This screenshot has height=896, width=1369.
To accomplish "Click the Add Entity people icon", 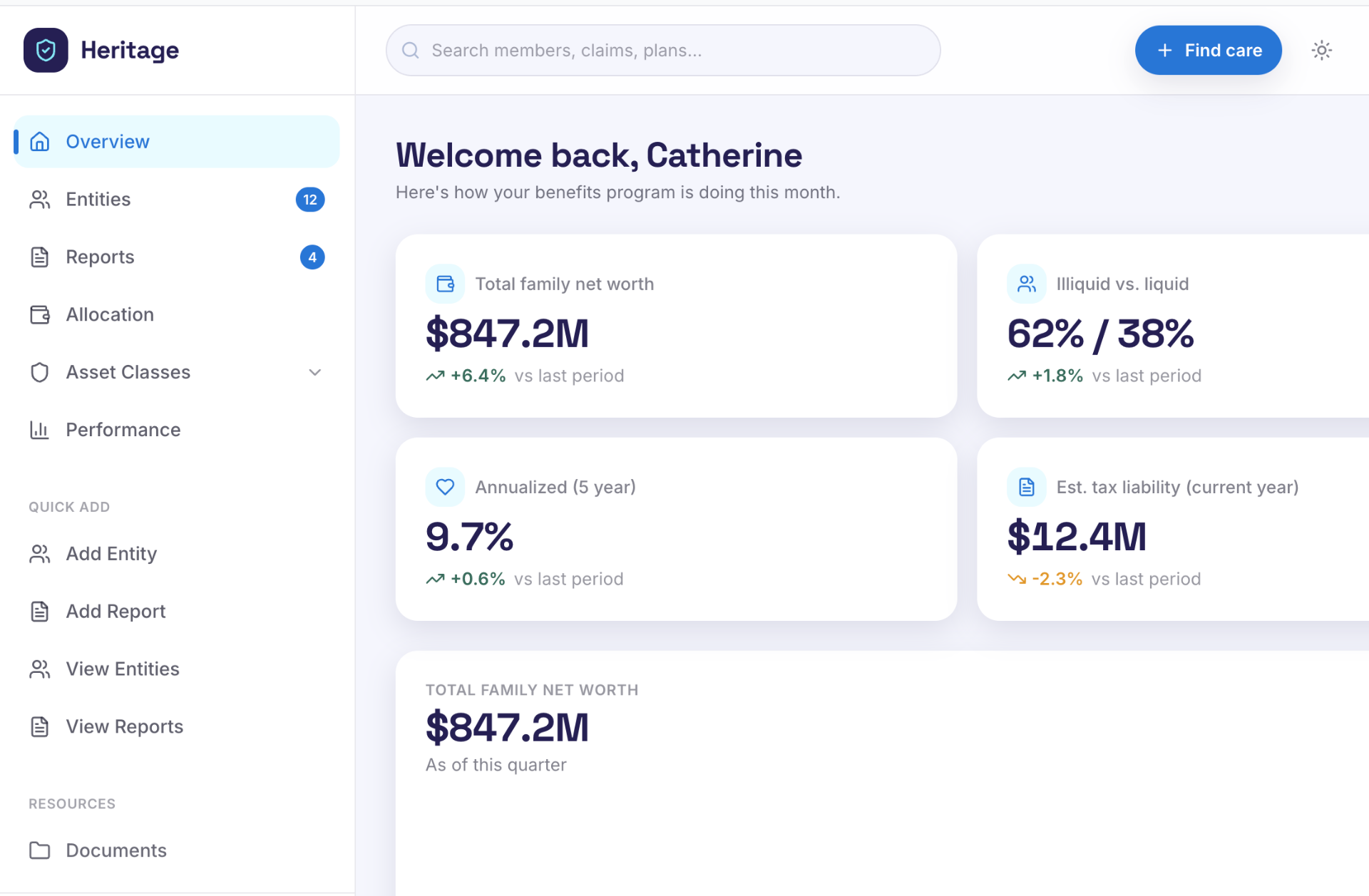I will tap(40, 555).
